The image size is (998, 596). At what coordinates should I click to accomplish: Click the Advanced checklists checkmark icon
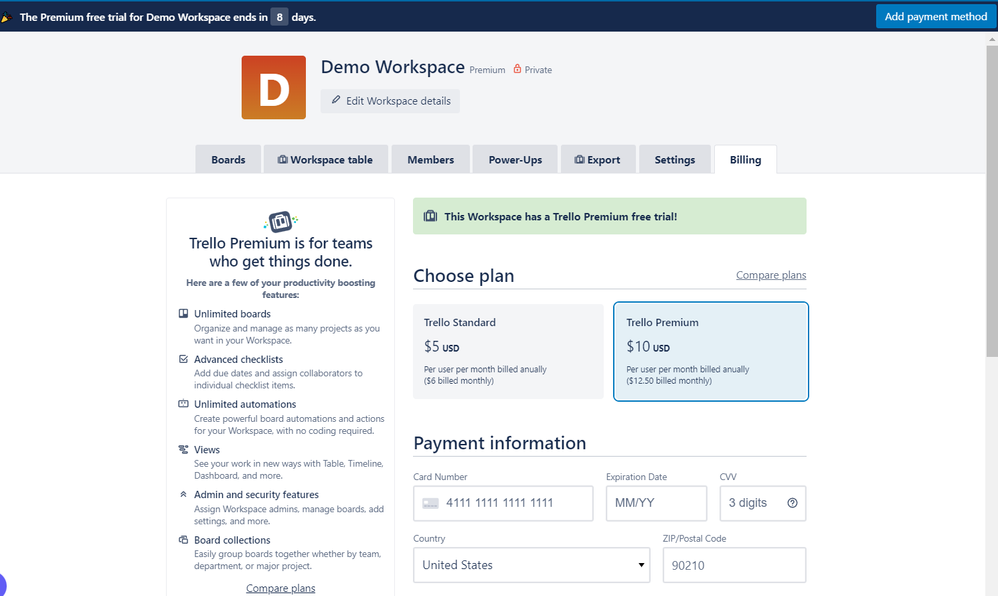point(185,359)
